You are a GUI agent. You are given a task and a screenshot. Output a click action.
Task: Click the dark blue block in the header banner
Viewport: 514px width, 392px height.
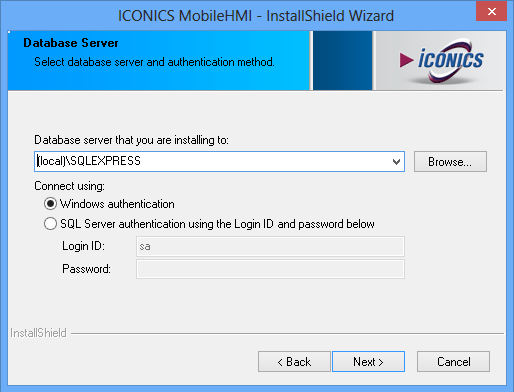click(x=342, y=61)
